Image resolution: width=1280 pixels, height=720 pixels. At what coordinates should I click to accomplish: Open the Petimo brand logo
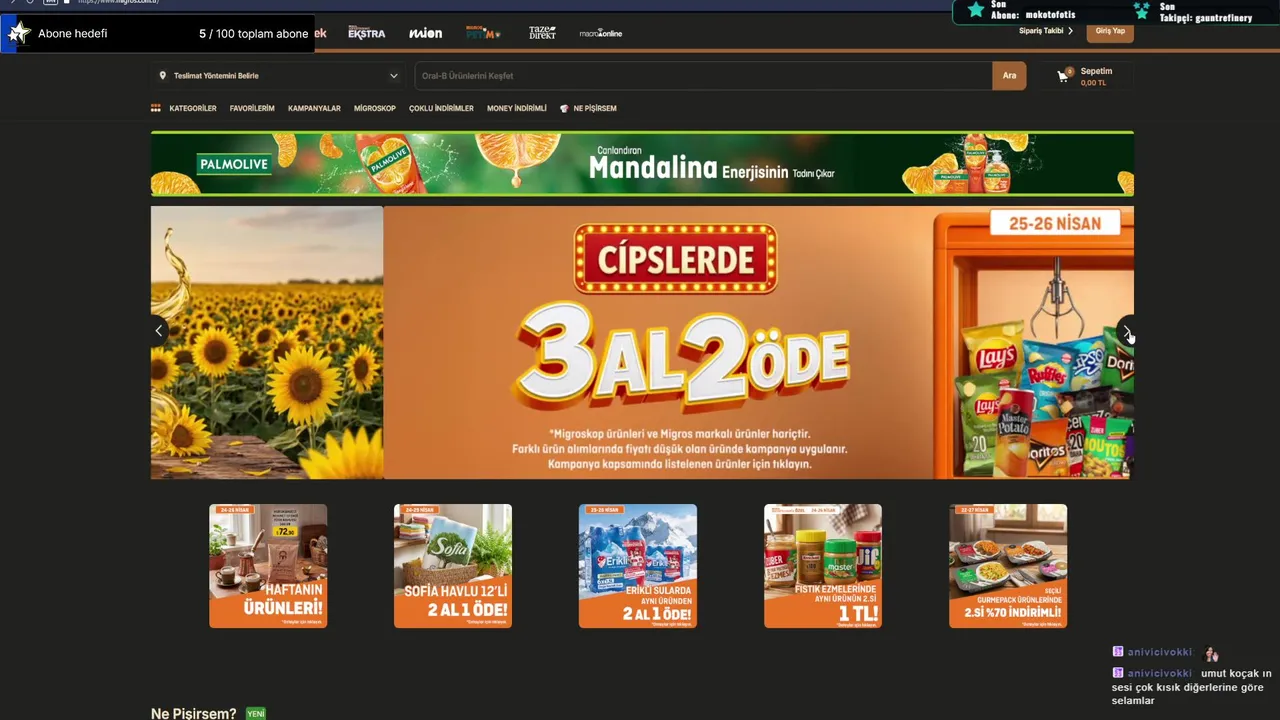(x=483, y=33)
